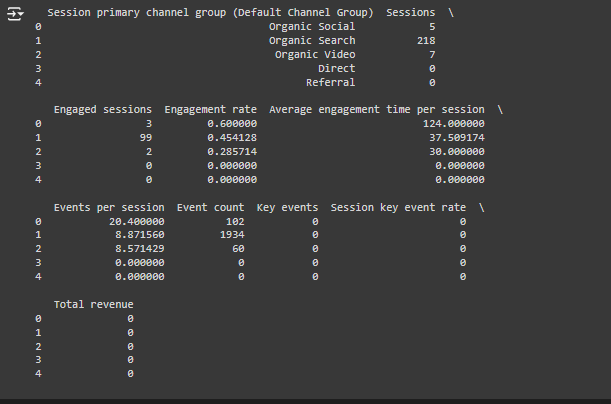Select the 'Organic Video' channel value
This screenshot has height=404, width=611.
[315, 55]
